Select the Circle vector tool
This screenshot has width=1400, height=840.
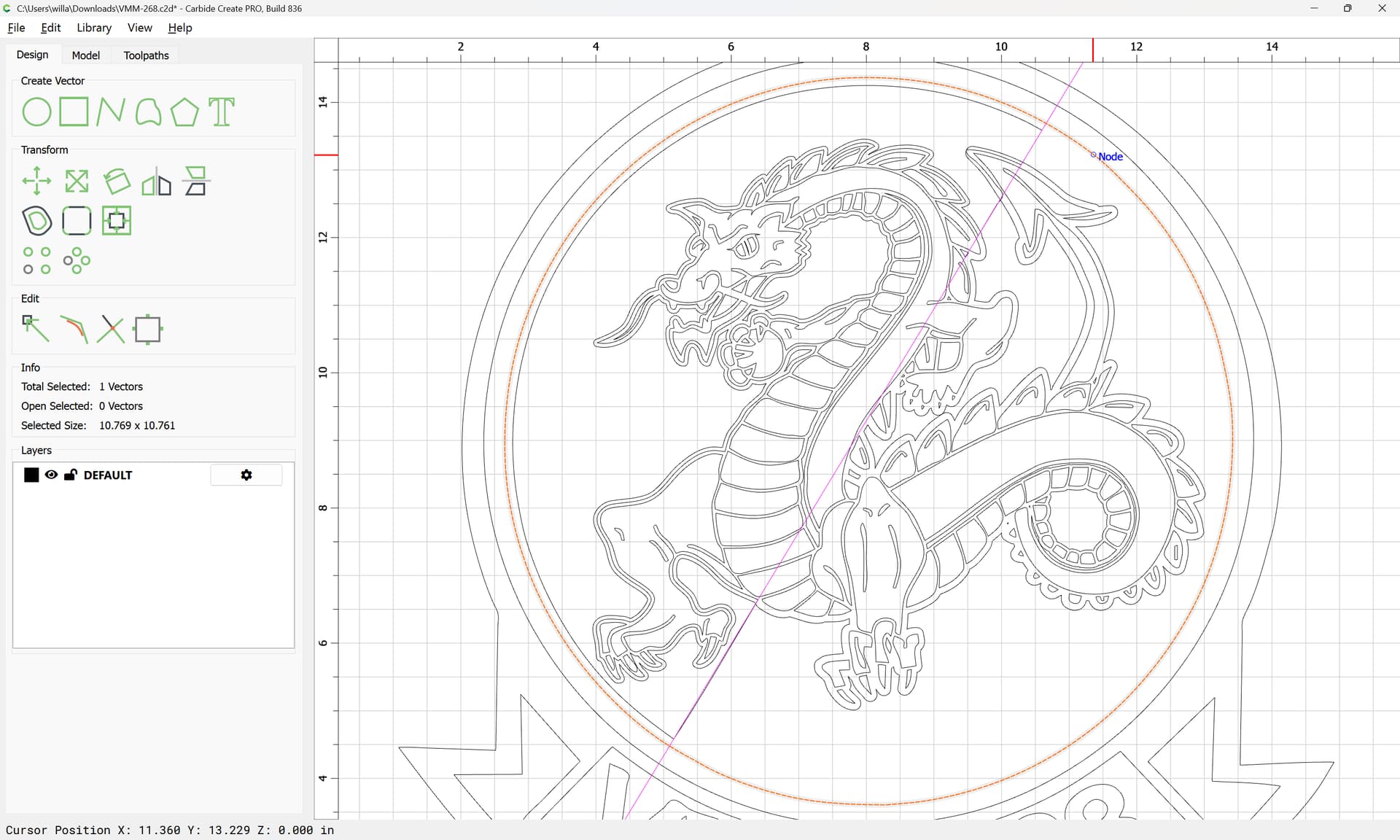[36, 112]
